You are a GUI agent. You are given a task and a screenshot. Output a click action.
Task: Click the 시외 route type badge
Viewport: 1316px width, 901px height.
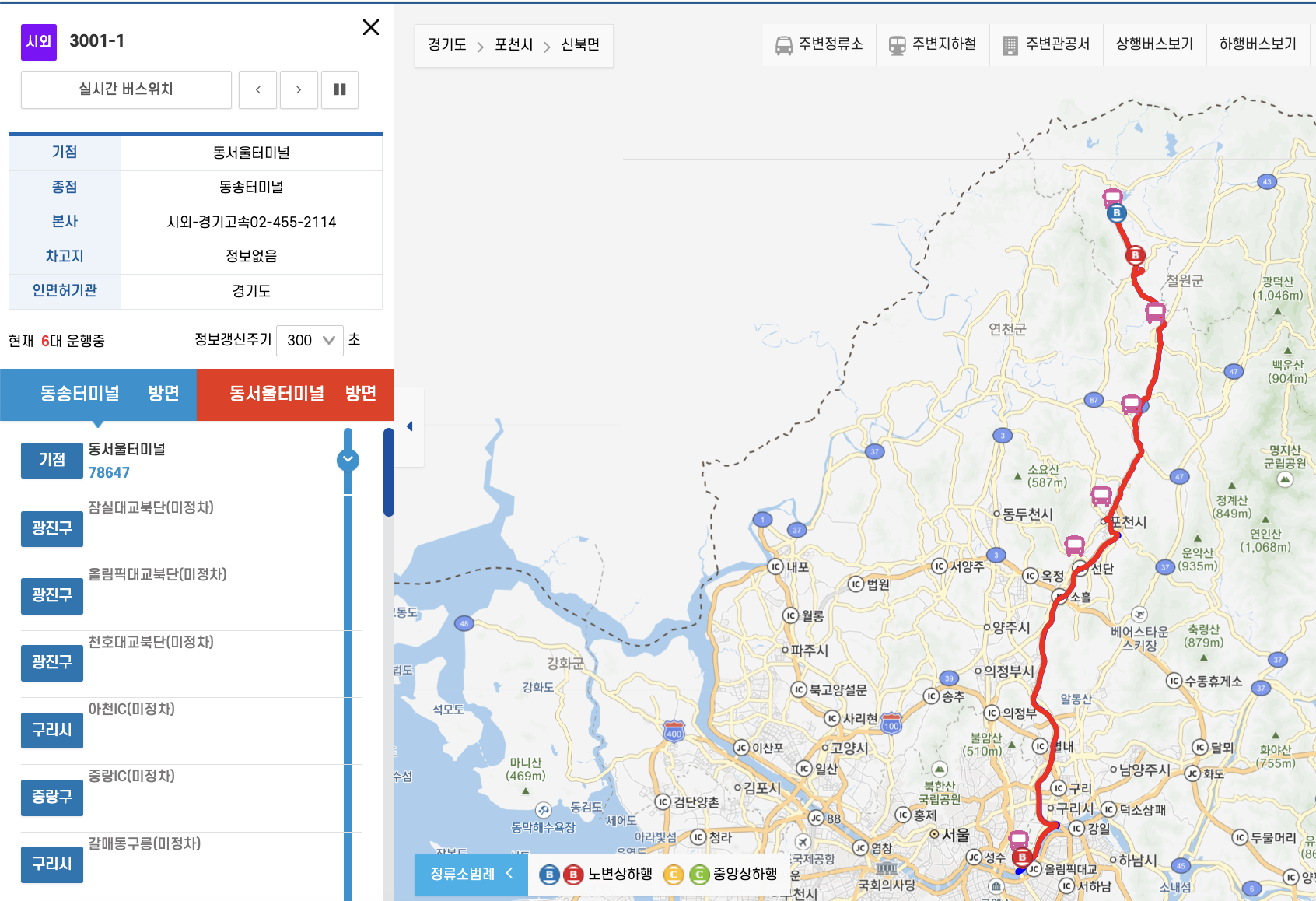point(39,42)
